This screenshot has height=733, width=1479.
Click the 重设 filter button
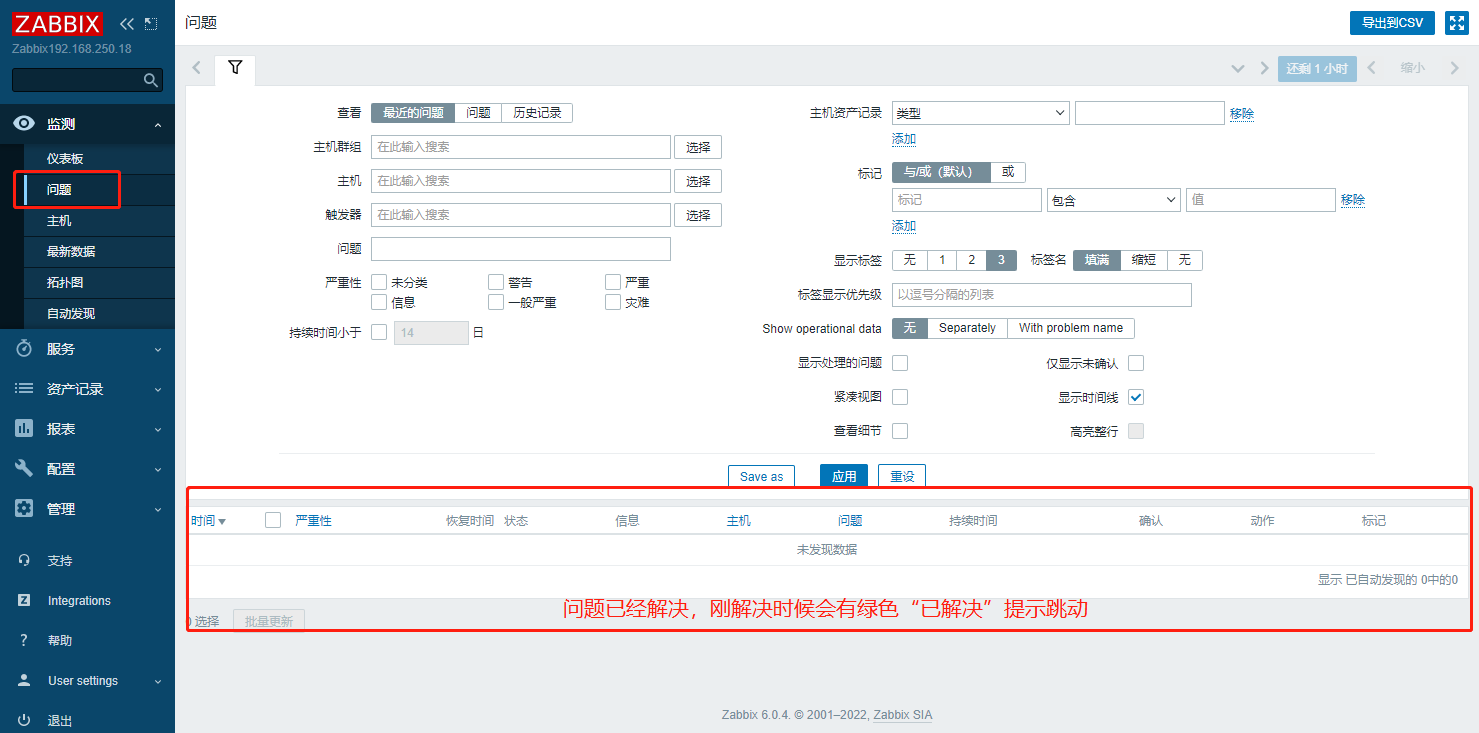click(902, 476)
